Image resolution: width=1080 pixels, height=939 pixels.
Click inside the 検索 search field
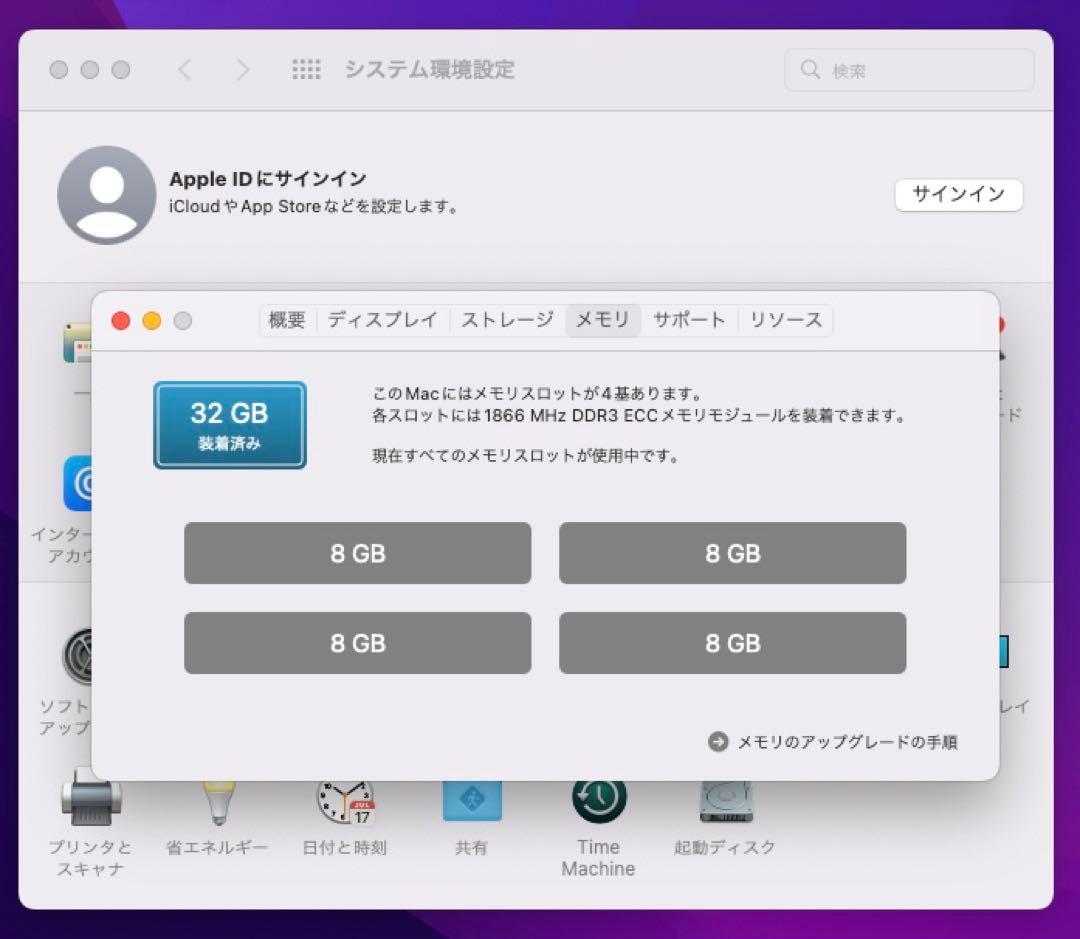(908, 69)
